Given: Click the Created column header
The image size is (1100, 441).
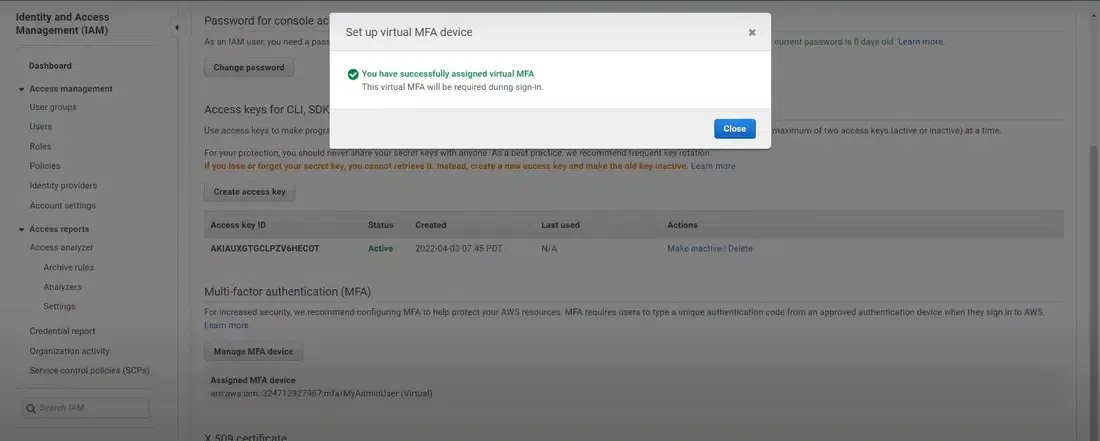Looking at the screenshot, I should pyautogui.click(x=430, y=225).
